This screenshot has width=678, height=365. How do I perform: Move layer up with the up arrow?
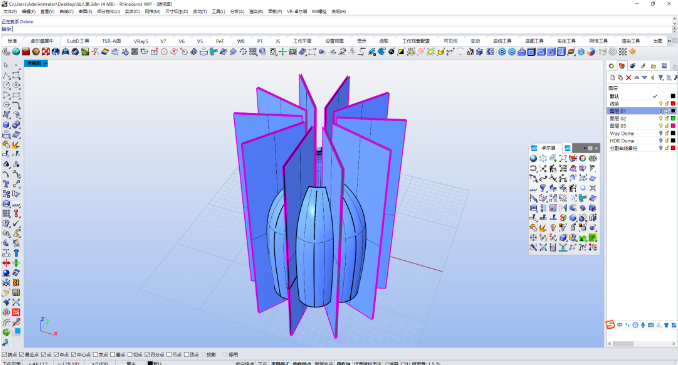click(x=636, y=78)
